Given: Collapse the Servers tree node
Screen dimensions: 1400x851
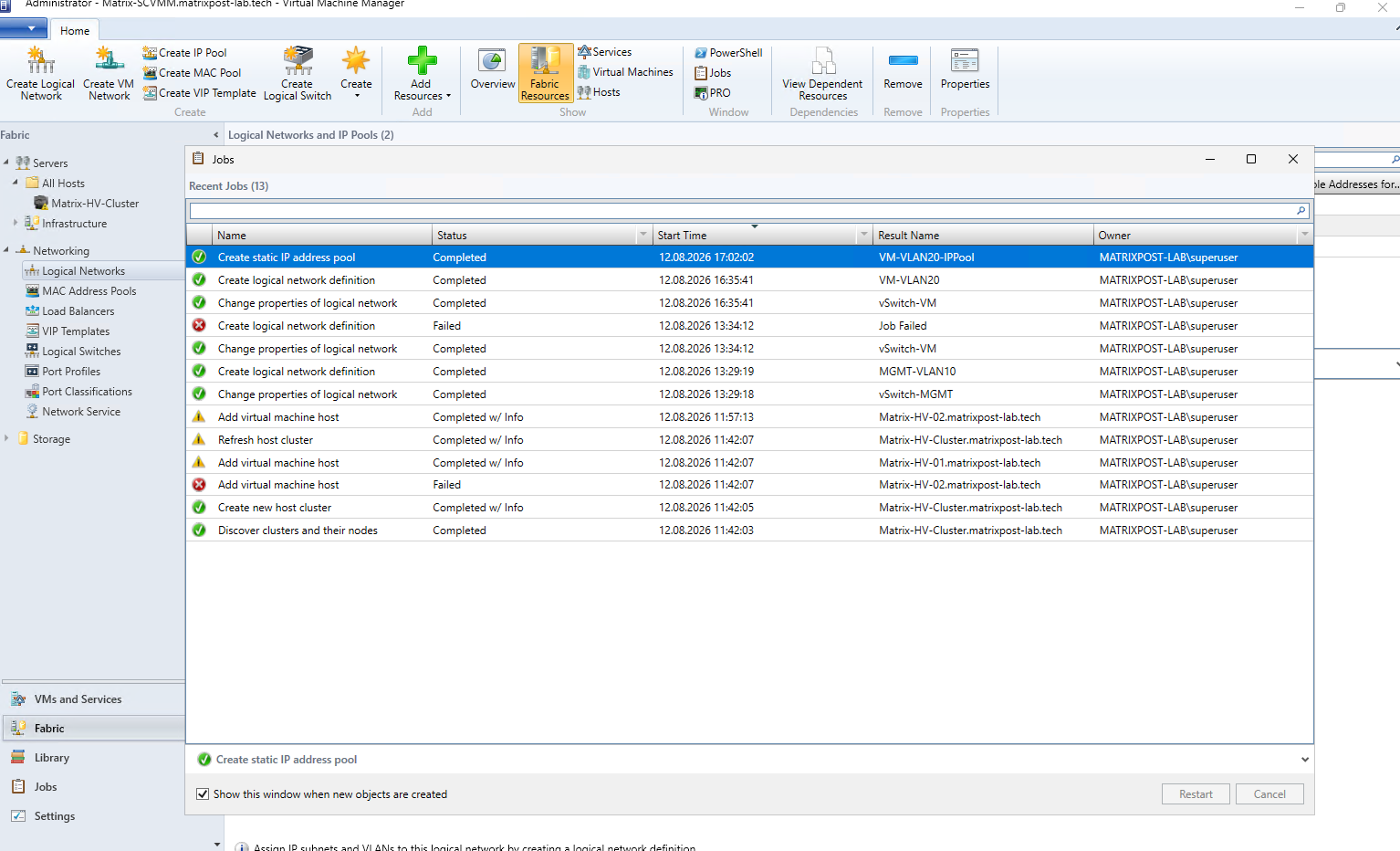Looking at the screenshot, I should [6, 163].
